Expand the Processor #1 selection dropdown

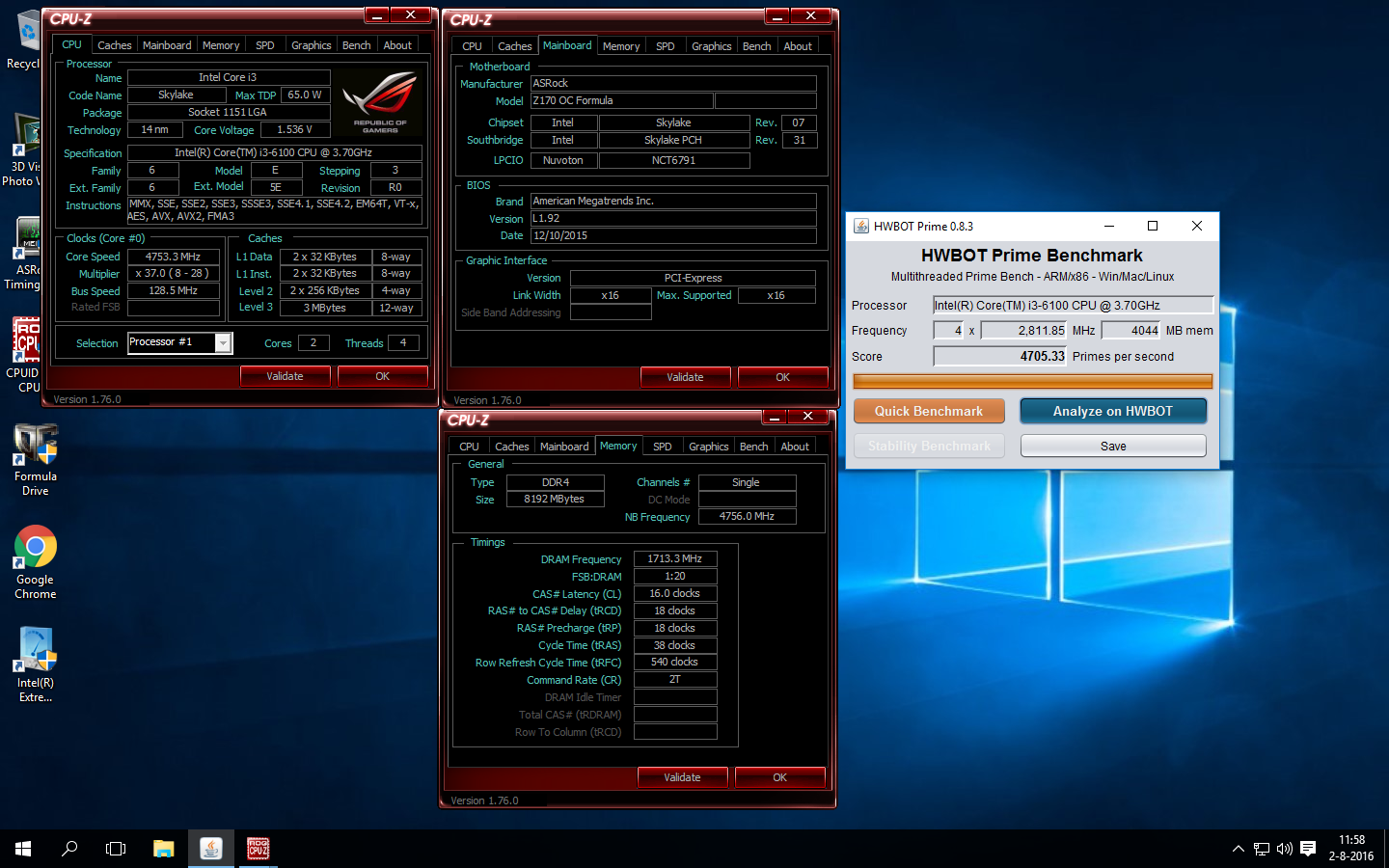[x=223, y=342]
